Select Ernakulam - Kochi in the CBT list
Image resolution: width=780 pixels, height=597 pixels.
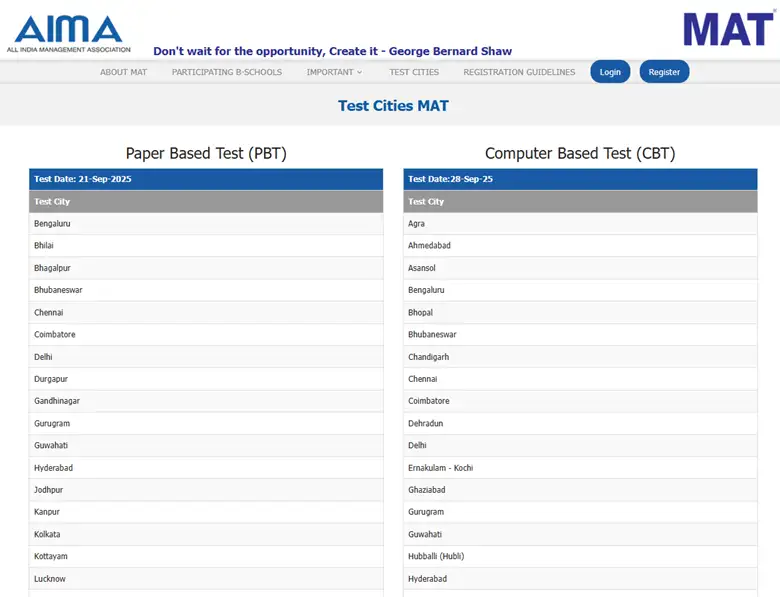(580, 468)
